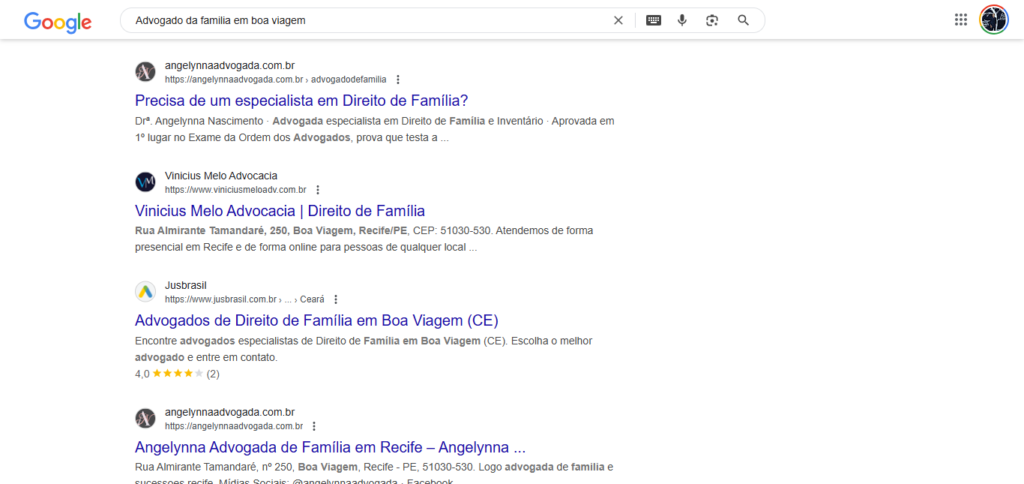1024x484 pixels.
Task: Open the on-screen keyboard input tool
Action: [x=653, y=20]
